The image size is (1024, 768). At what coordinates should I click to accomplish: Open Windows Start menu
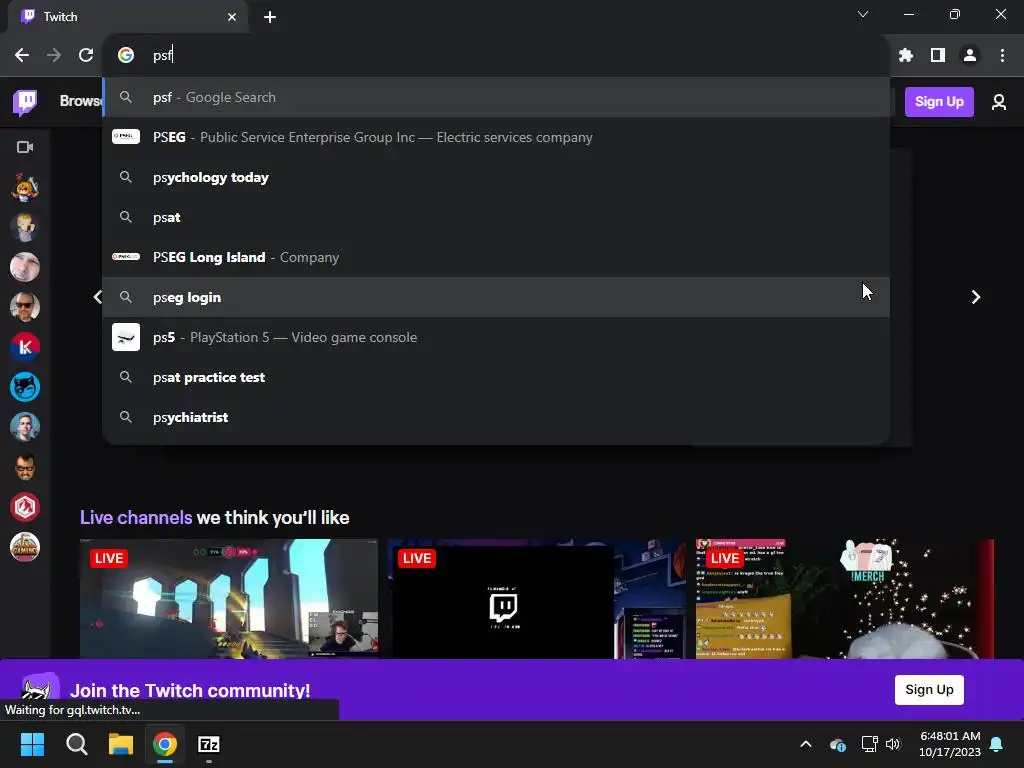(32, 744)
